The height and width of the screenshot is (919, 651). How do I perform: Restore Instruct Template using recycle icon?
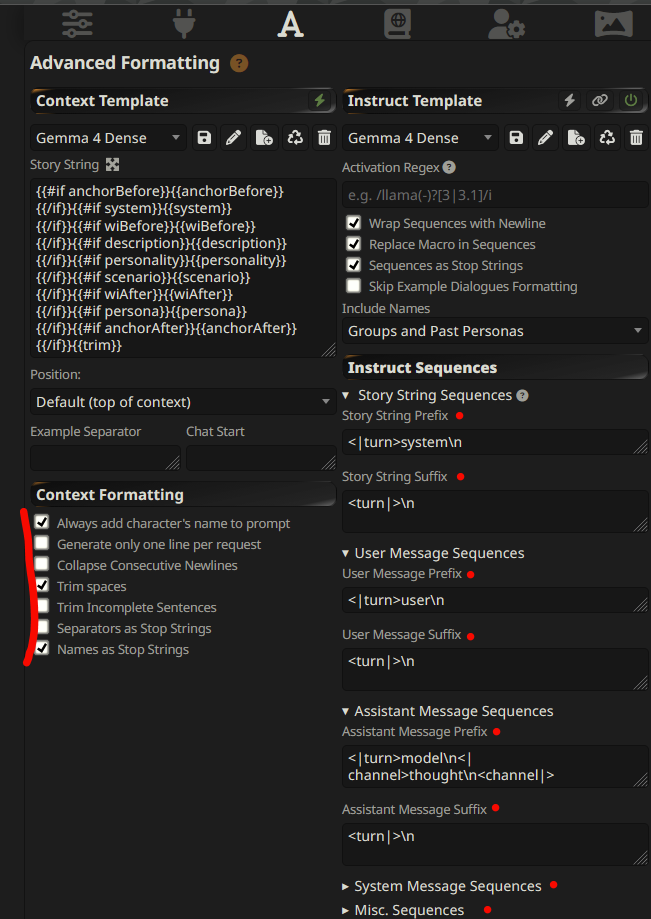pos(606,138)
